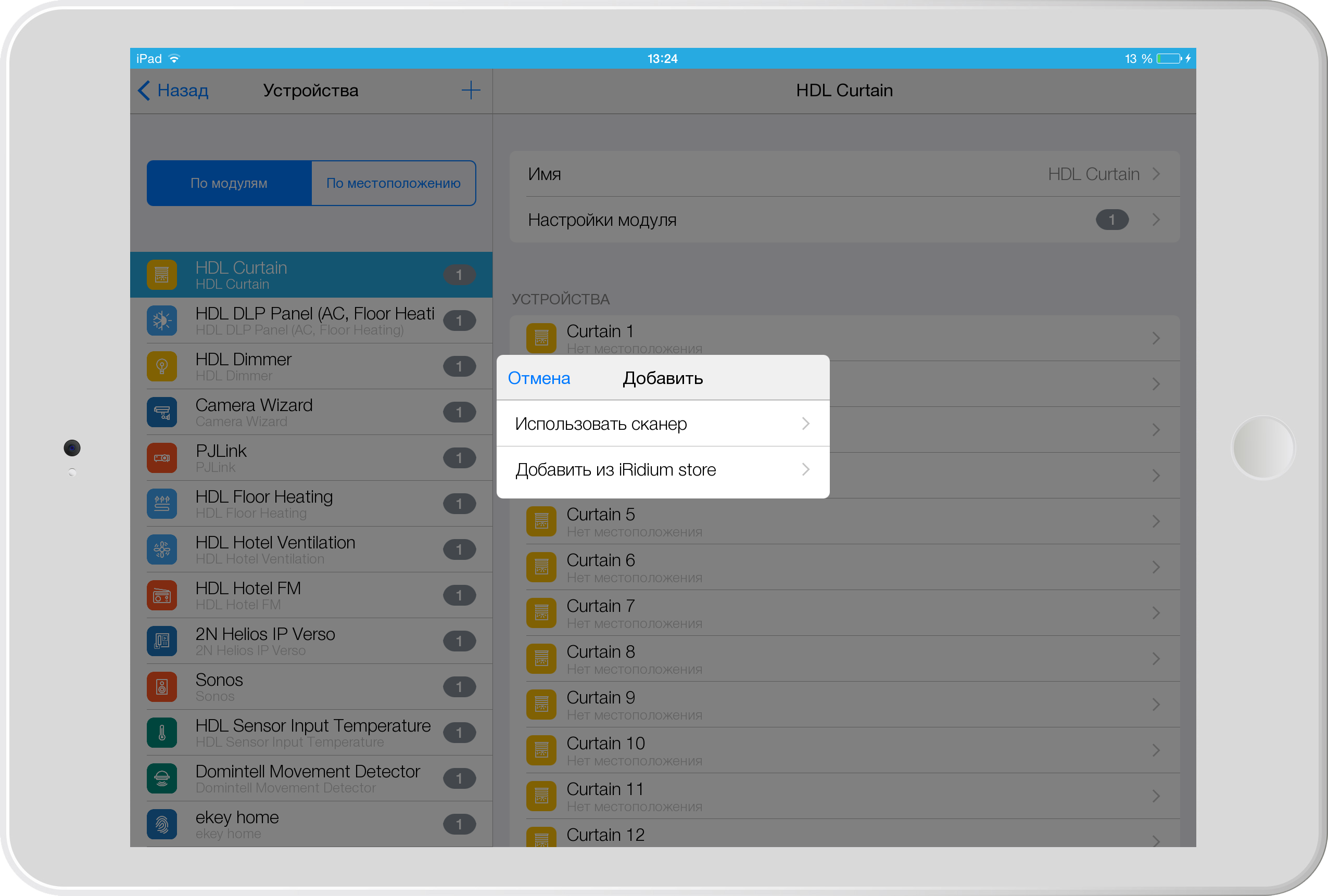Tap the HDL Dimmer bulb icon
This screenshot has width=1328, height=896.
coord(162,366)
